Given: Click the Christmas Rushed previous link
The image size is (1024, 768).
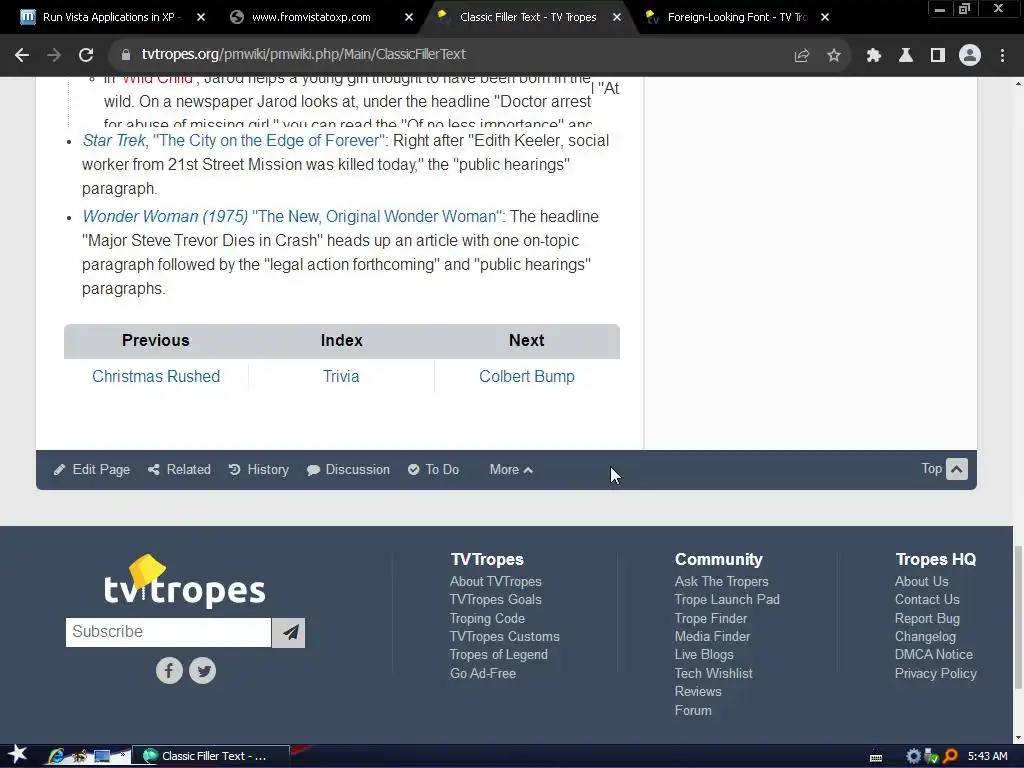Looking at the screenshot, I should [x=156, y=376].
